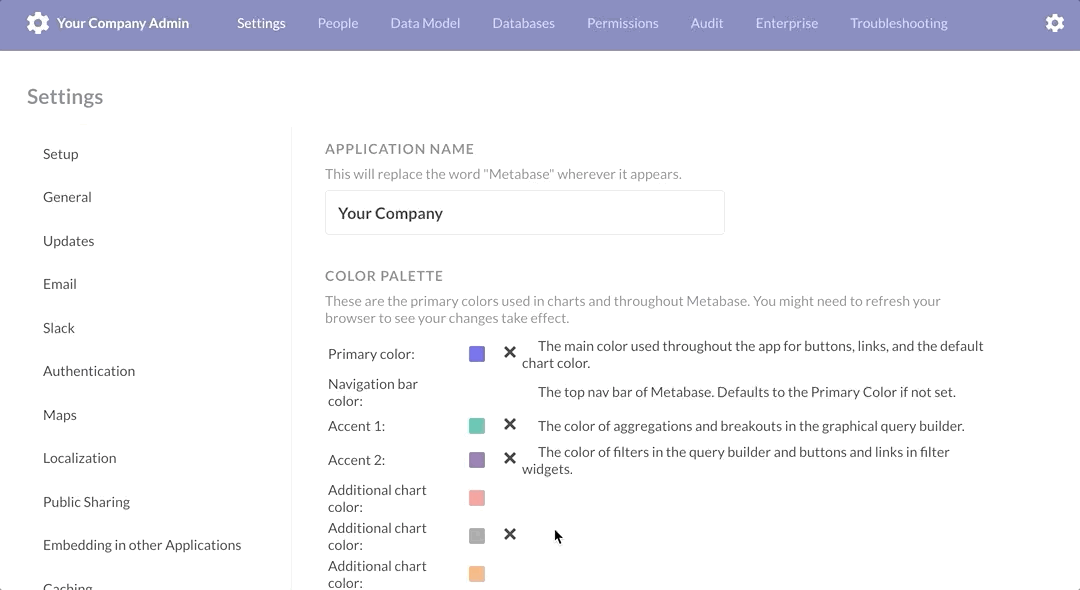This screenshot has height=590, width=1080.
Task: Reset the Primary color with its X icon
Action: [510, 352]
